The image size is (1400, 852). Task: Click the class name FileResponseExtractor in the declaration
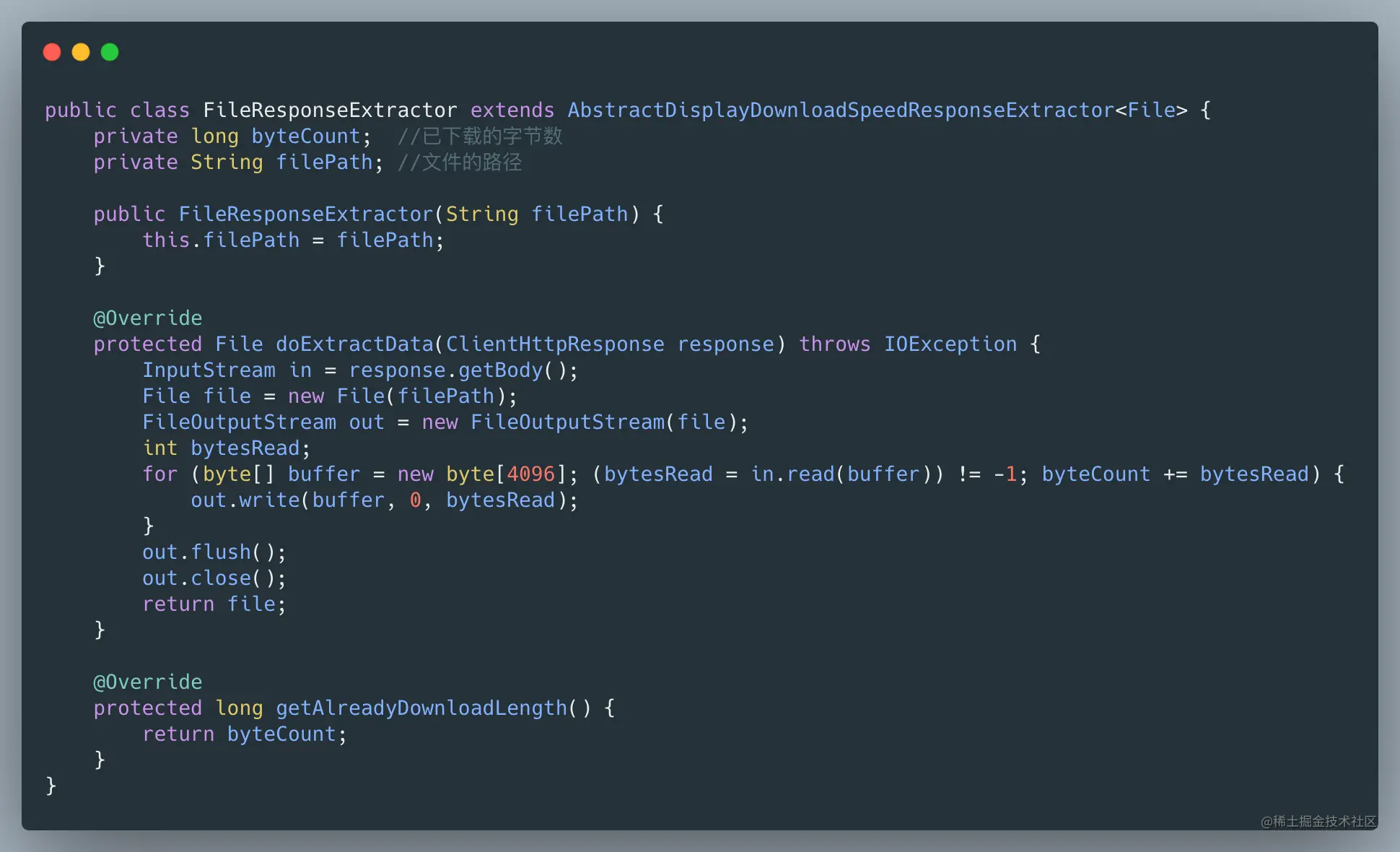pyautogui.click(x=330, y=110)
